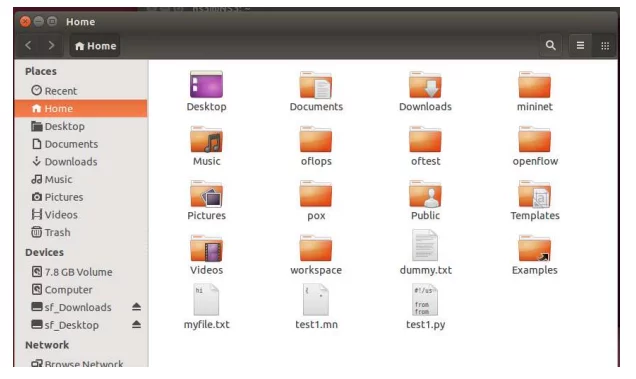This screenshot has height=379, width=636.
Task: Select the Public folder
Action: [425, 194]
